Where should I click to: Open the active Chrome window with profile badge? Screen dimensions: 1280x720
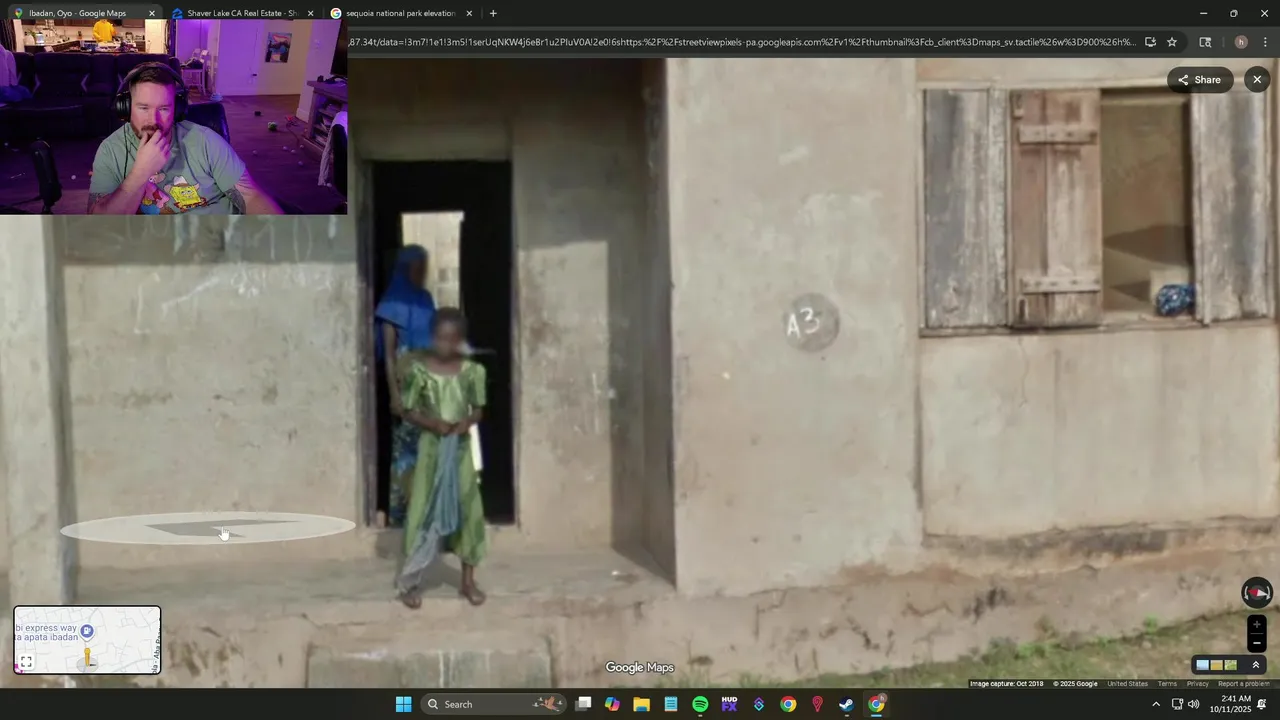point(876,704)
